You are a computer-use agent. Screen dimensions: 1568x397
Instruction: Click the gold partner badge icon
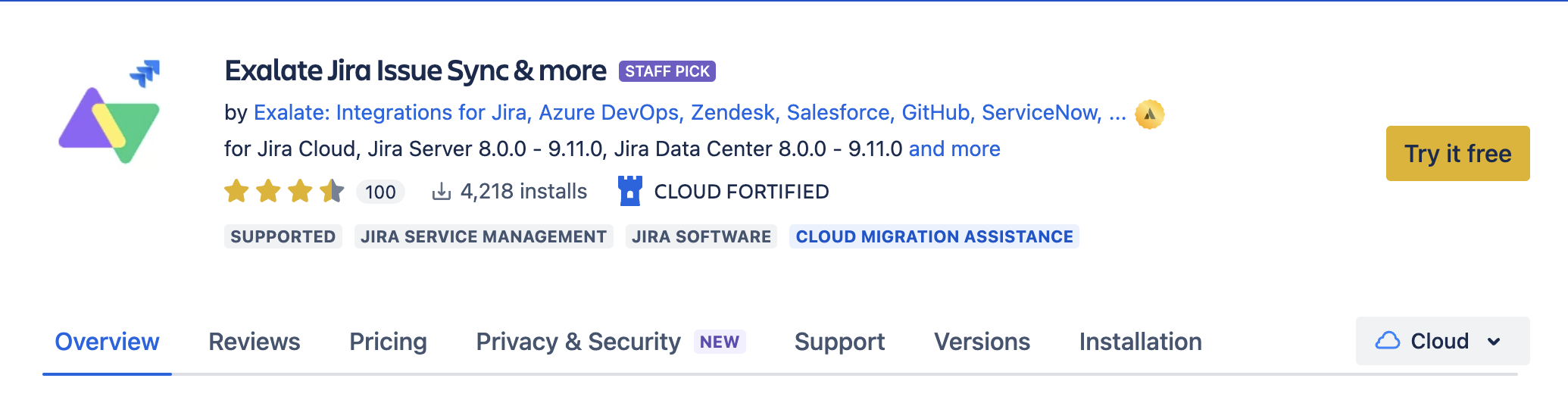click(x=1149, y=114)
